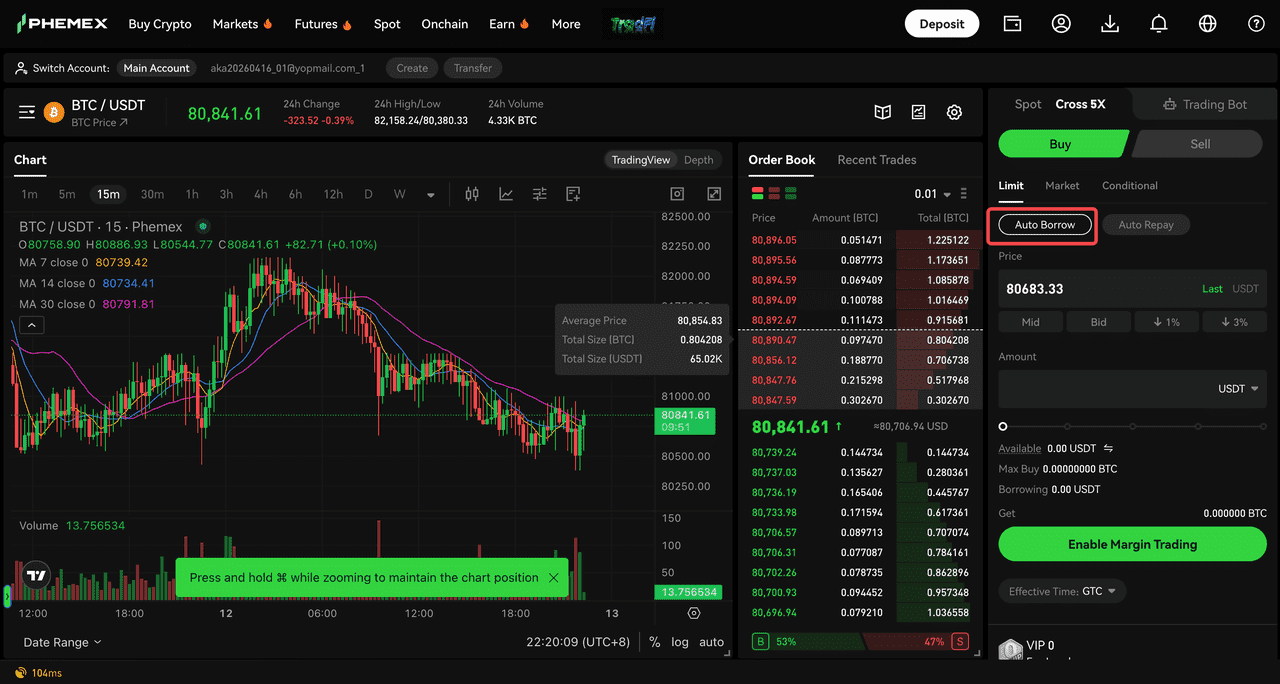Image resolution: width=1280 pixels, height=684 pixels.
Task: Click the amount percentage slider handle
Action: (x=1003, y=426)
